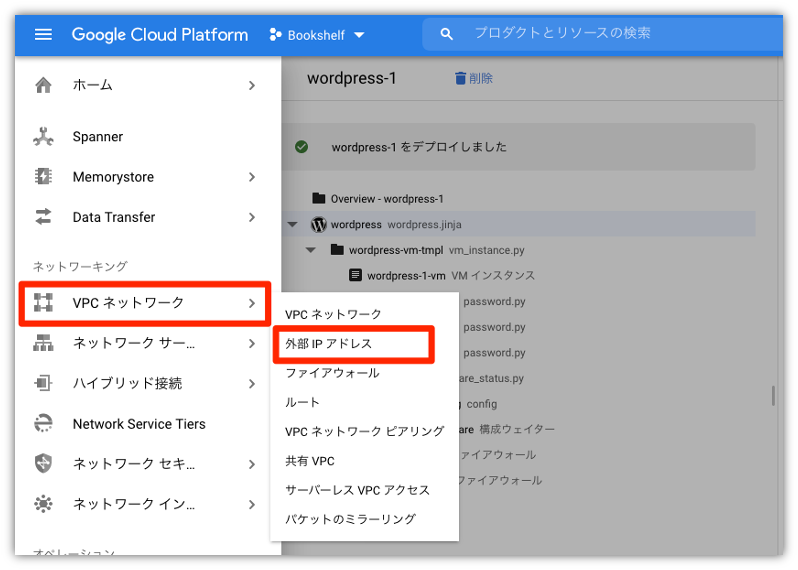Image resolution: width=798 pixels, height=570 pixels.
Task: Expand the ネットワーク サー... chevron
Action: point(252,344)
